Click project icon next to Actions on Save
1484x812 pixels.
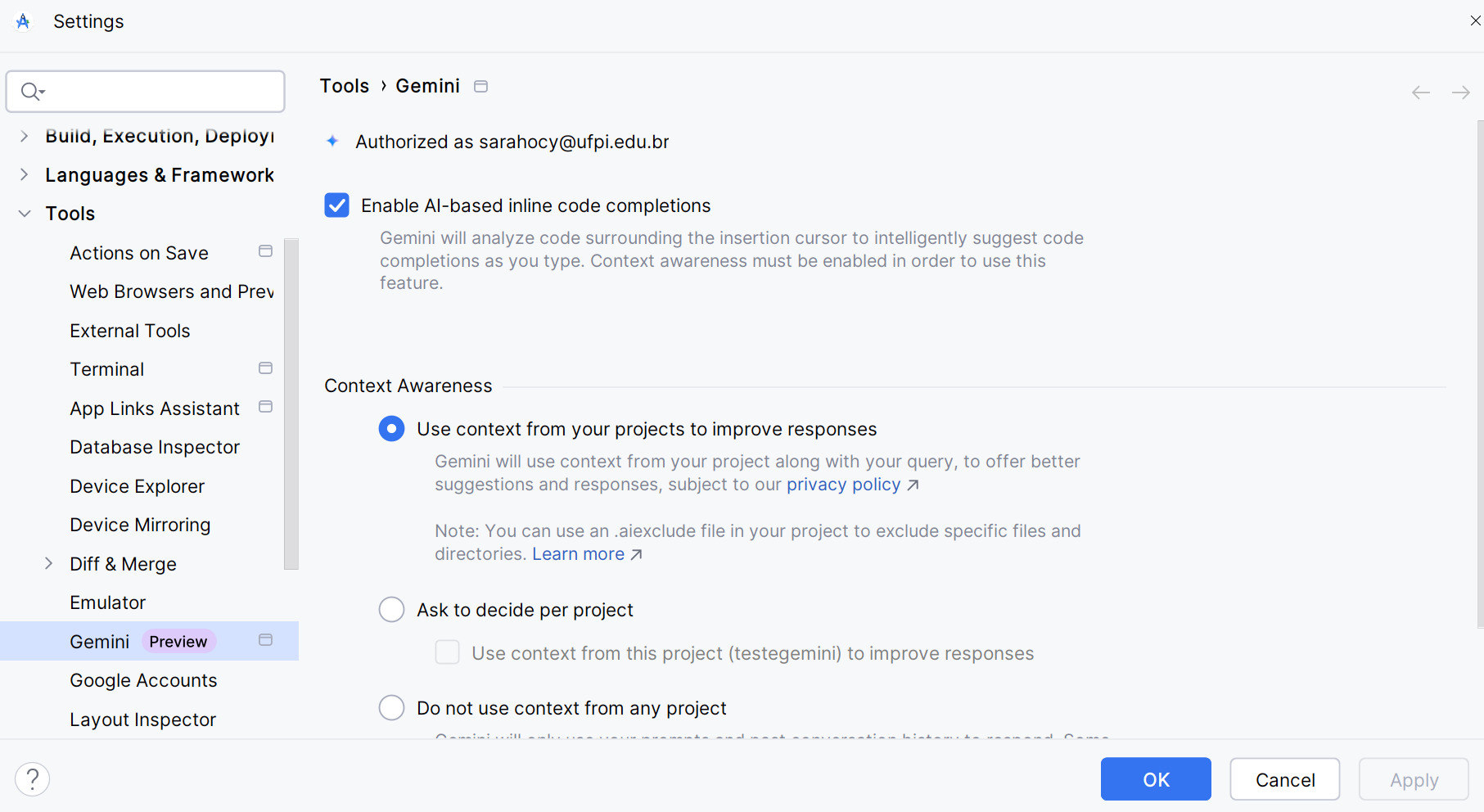click(265, 251)
